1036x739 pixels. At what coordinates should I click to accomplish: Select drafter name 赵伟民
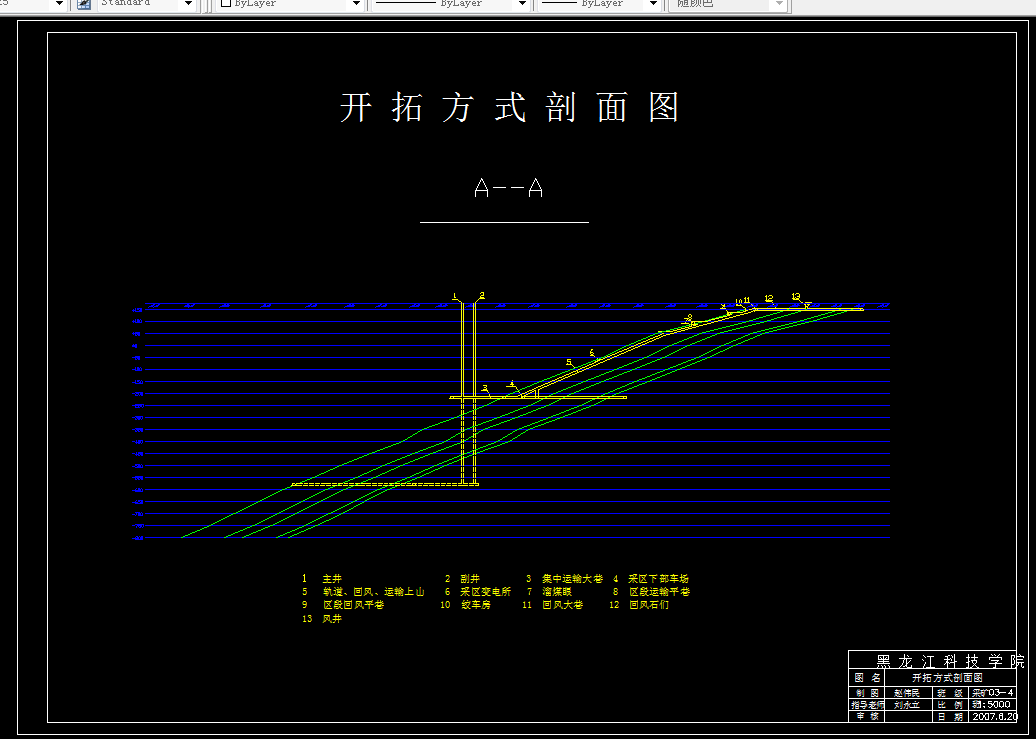tap(906, 693)
